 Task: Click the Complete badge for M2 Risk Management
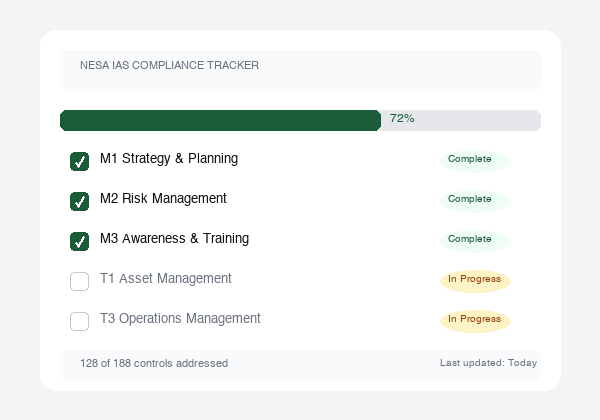[x=475, y=201]
